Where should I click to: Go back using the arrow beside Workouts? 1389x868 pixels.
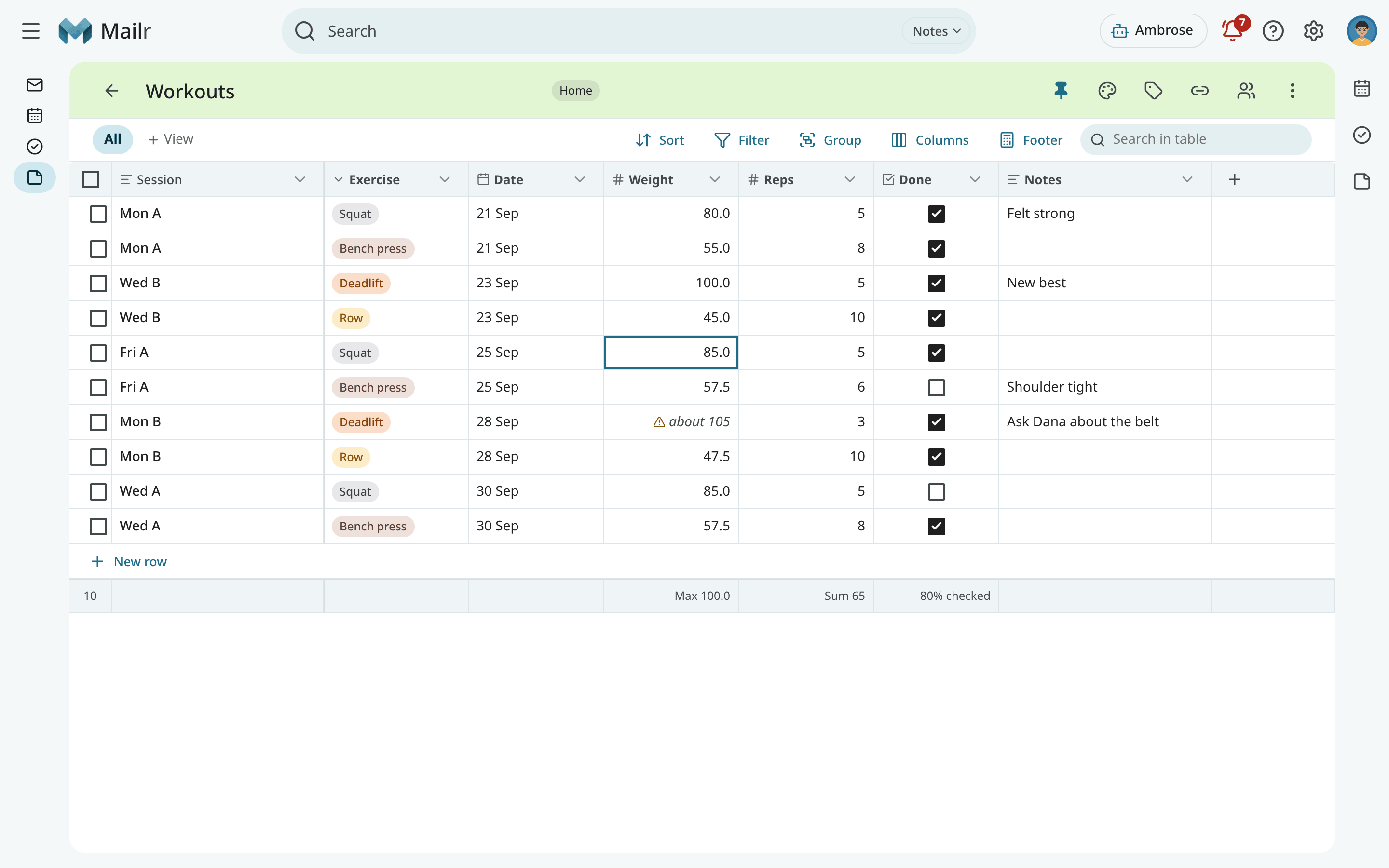click(112, 91)
